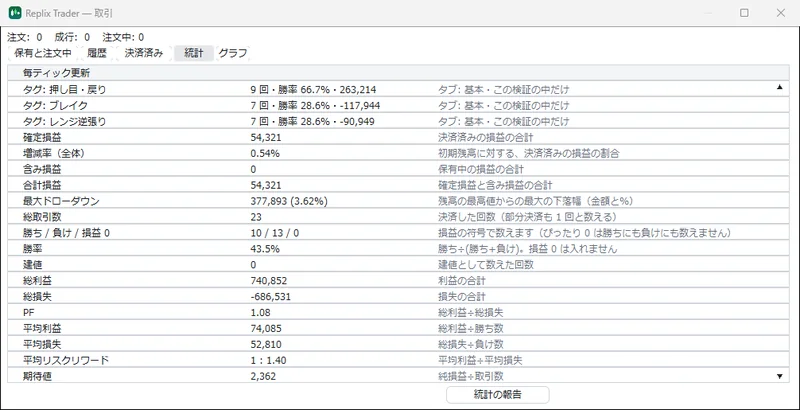The image size is (800, 410).
Task: Switch to the 履歴 tab
Action: click(x=96, y=53)
